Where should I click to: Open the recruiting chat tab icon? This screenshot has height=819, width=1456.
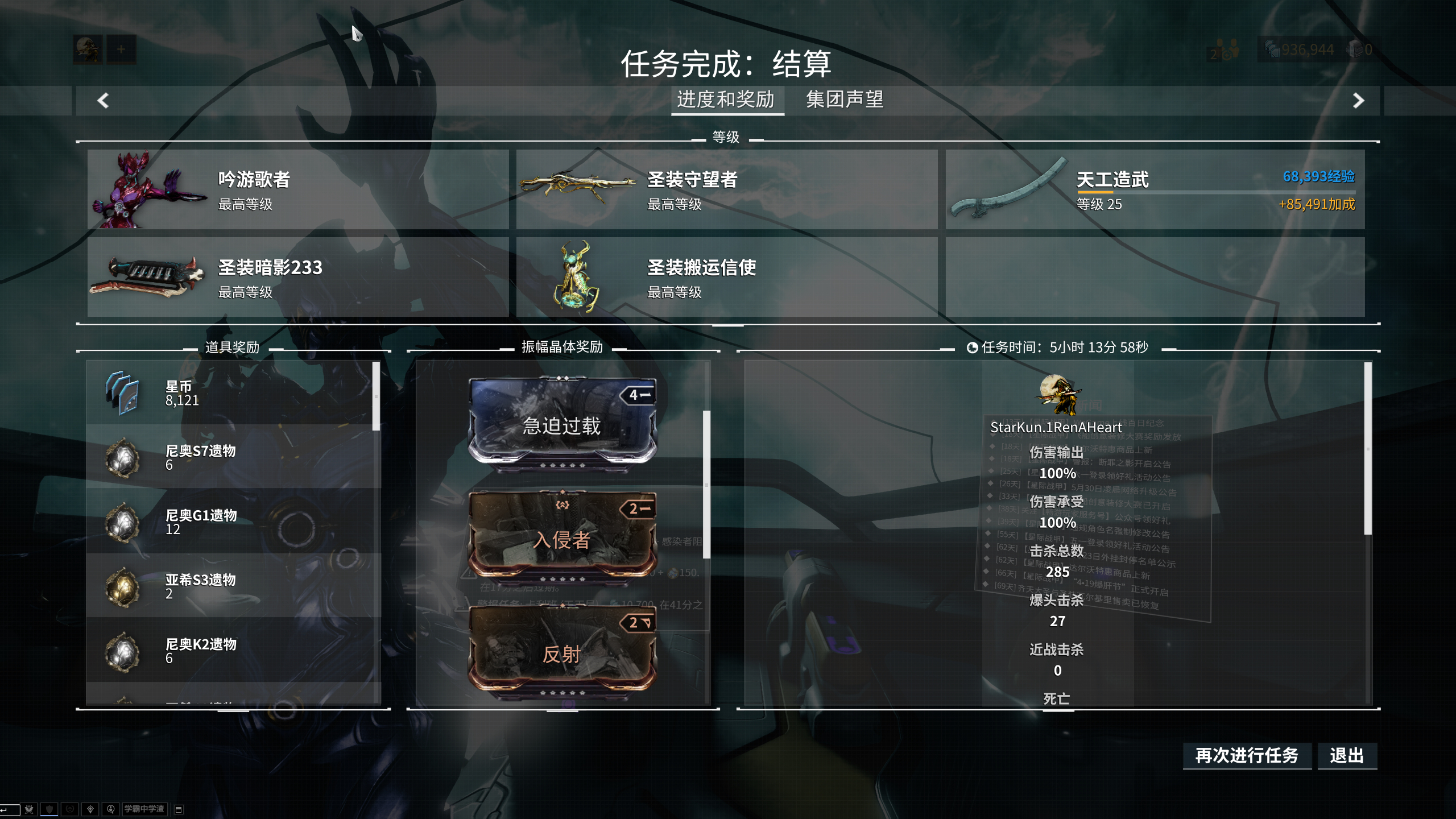tap(110, 809)
